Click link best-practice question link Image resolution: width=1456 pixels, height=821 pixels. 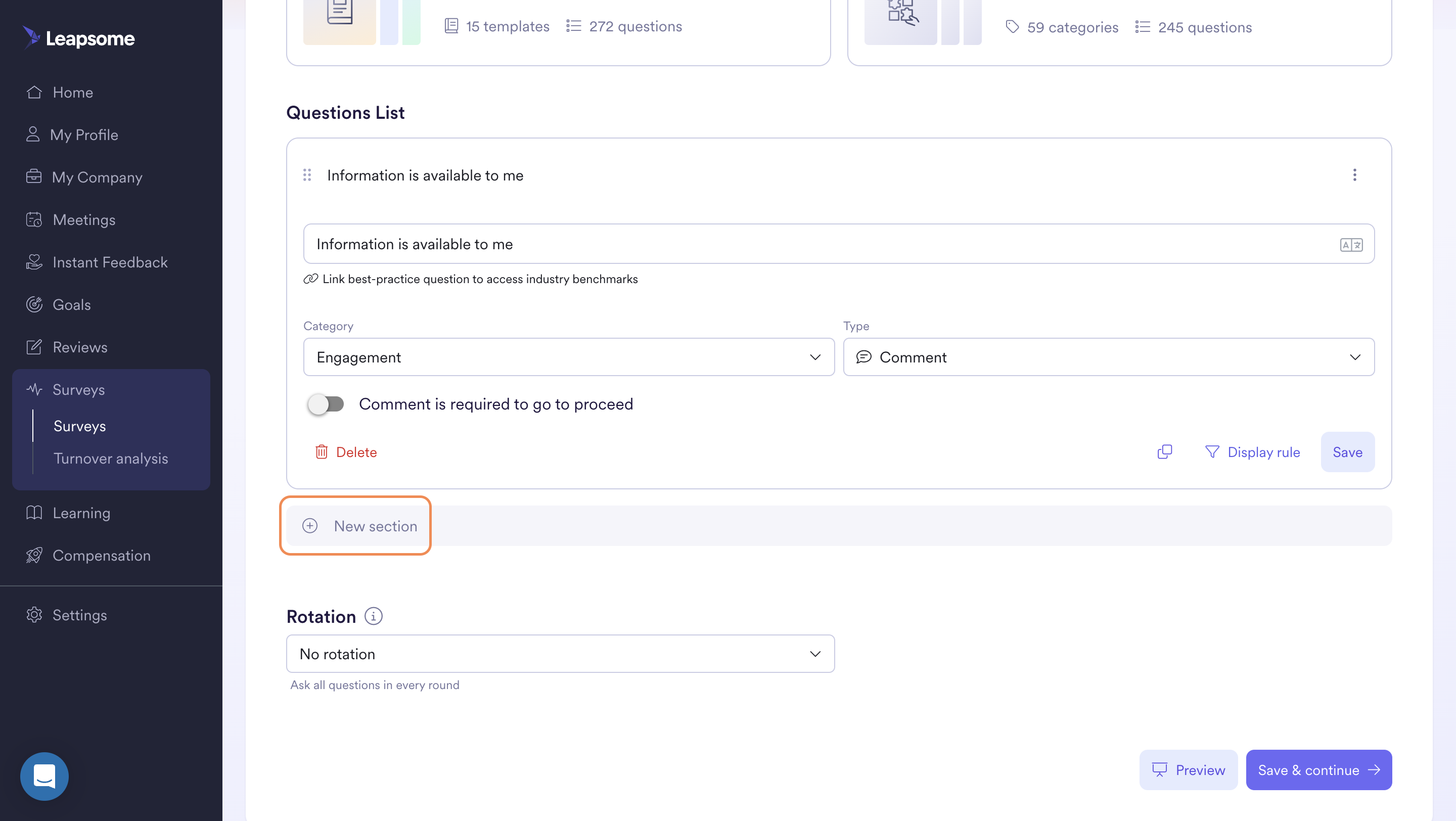[471, 279]
